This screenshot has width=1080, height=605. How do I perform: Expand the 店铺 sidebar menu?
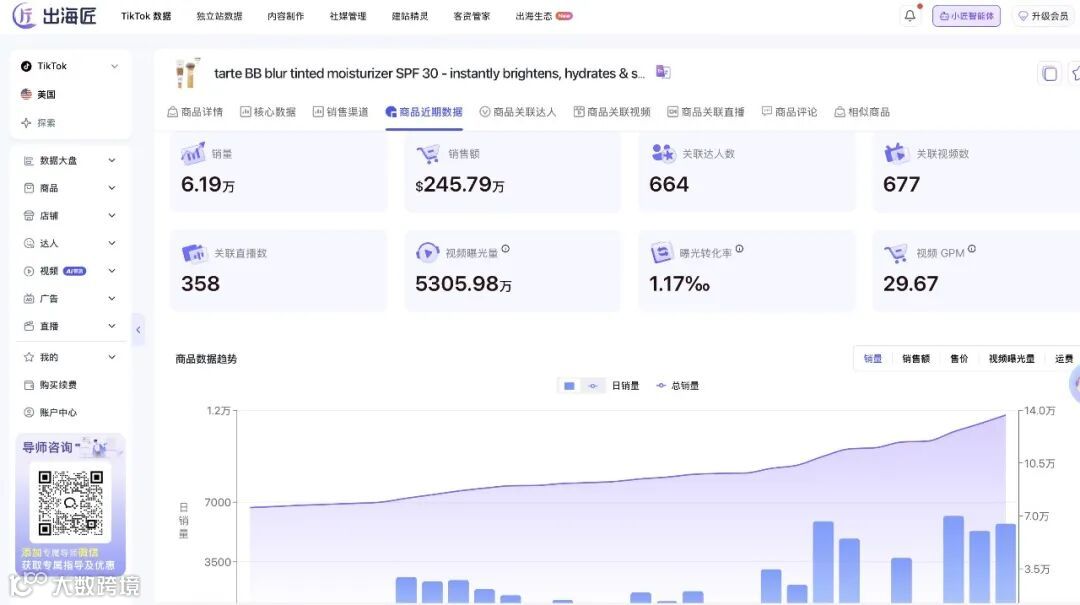click(112, 216)
